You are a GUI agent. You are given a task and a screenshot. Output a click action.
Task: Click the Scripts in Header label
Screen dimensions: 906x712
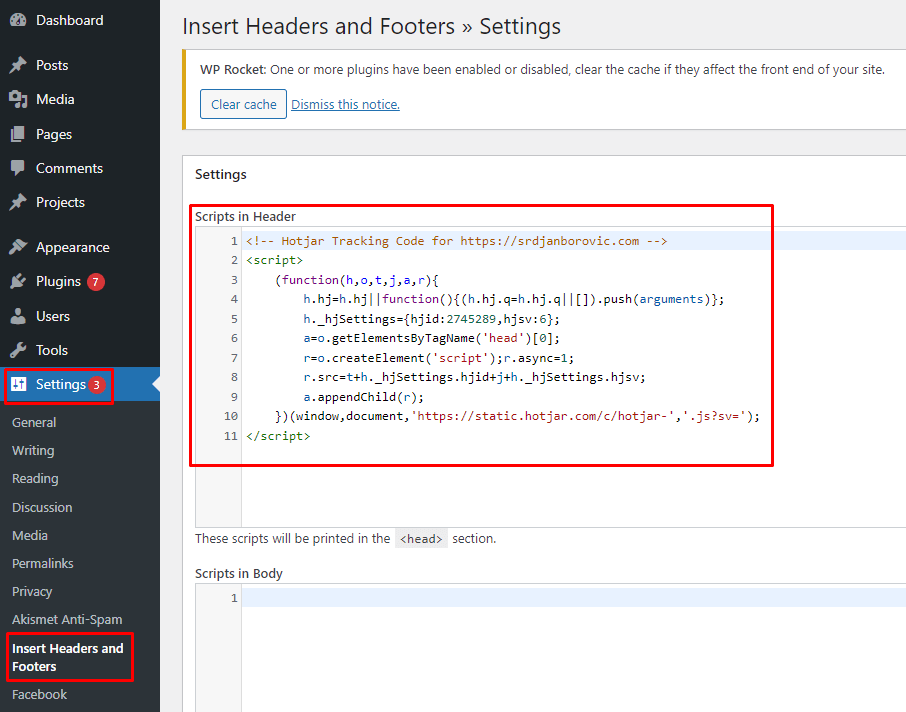pos(245,217)
